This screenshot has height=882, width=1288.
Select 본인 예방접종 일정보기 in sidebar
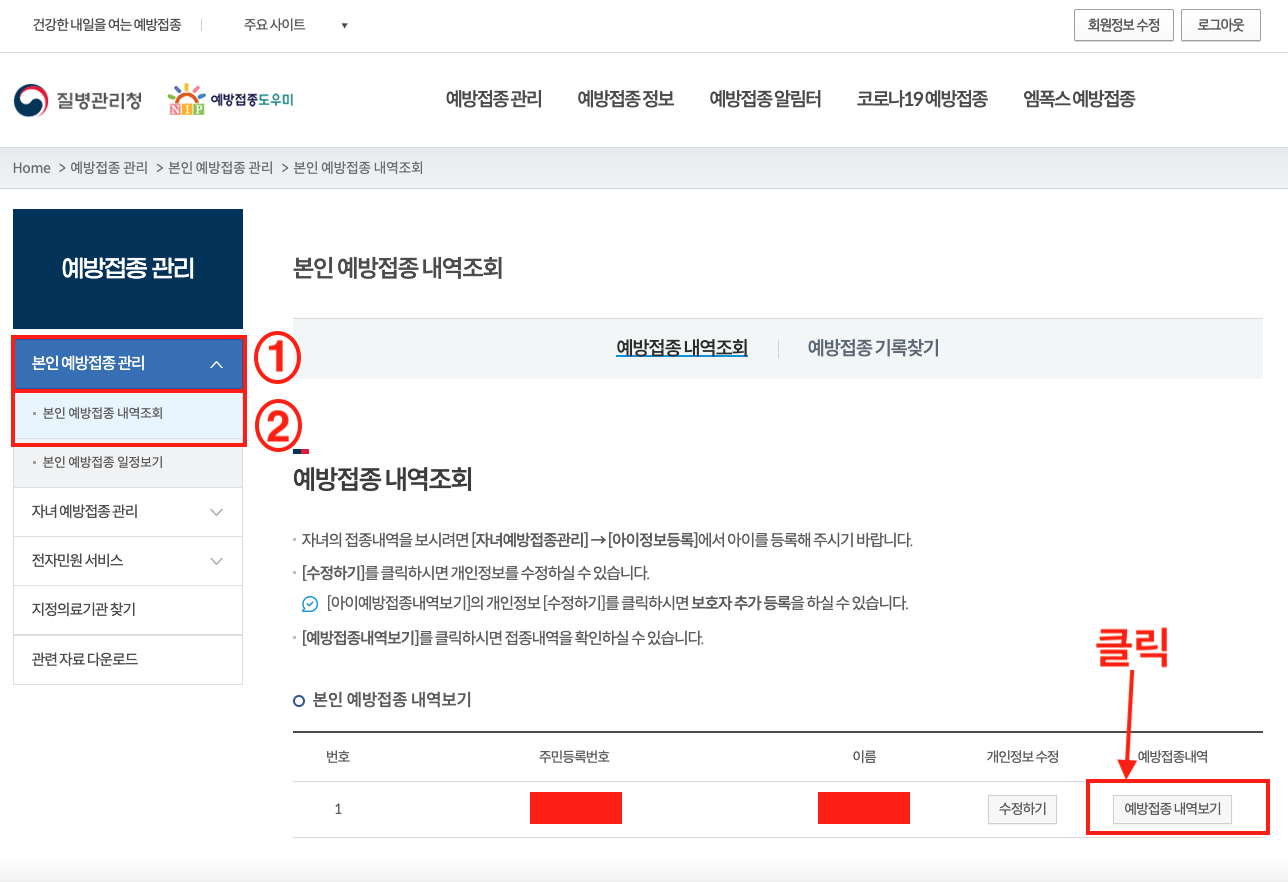pos(128,463)
